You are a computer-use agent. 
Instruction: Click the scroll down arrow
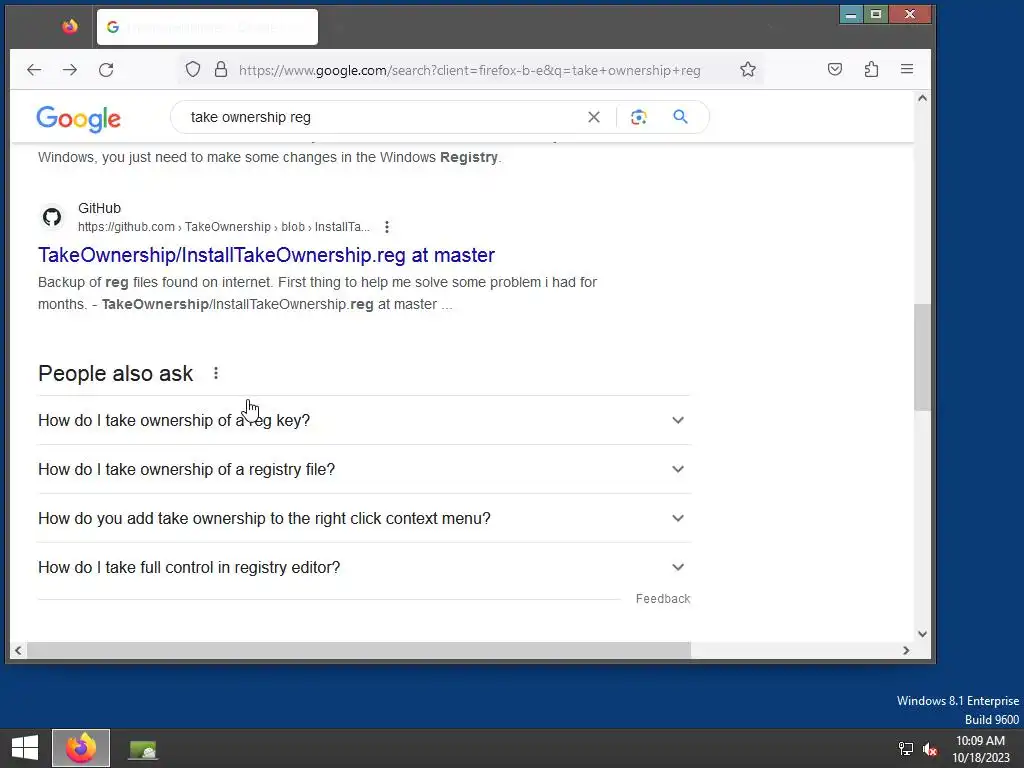[x=922, y=633]
